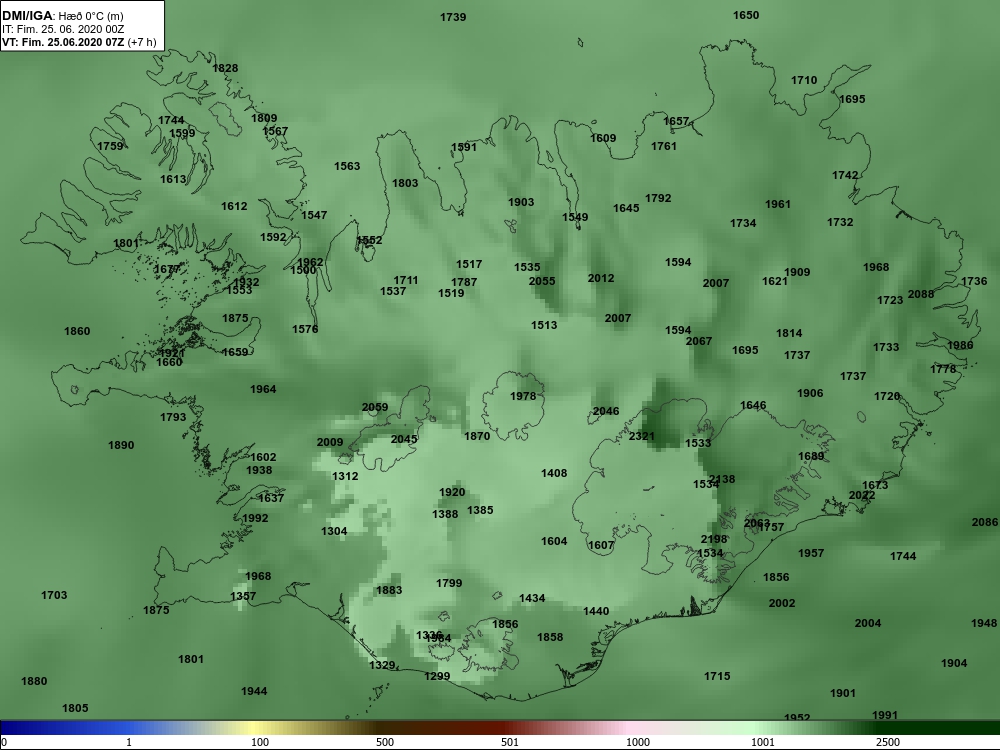Click the color scale label 1001
The width and height of the screenshot is (1000, 750).
pyautogui.click(x=763, y=742)
